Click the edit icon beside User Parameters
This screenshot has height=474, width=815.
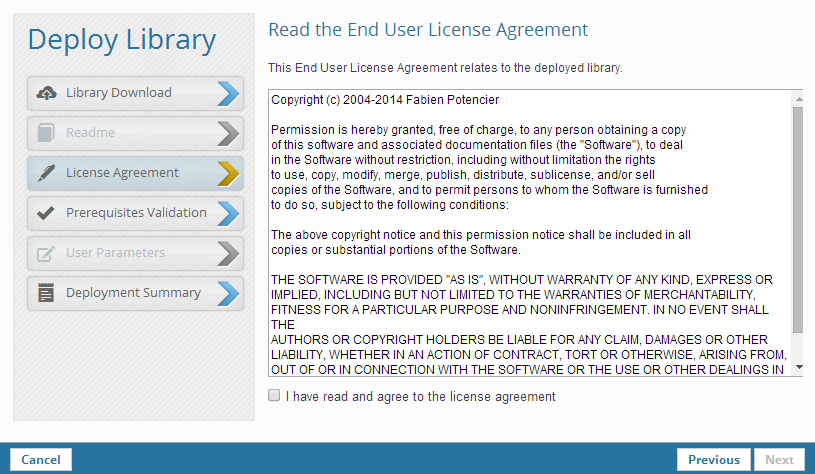46,253
